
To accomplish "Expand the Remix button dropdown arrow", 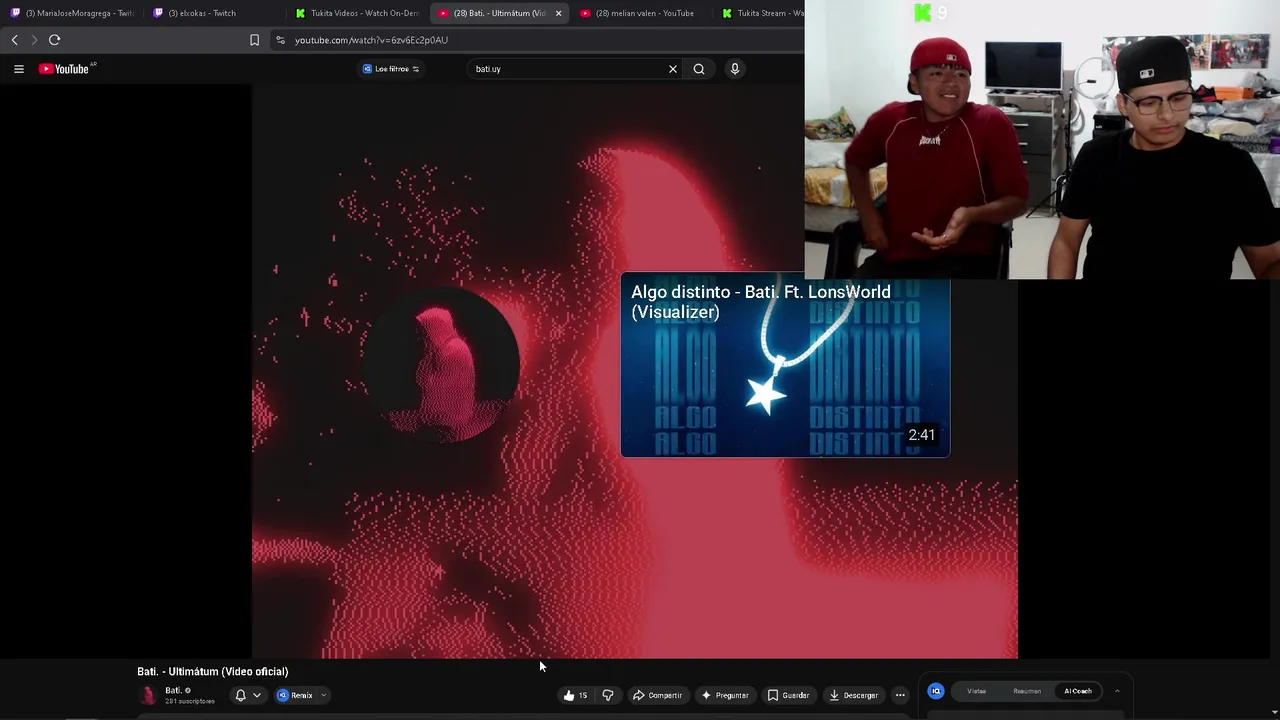I will pyautogui.click(x=323, y=695).
